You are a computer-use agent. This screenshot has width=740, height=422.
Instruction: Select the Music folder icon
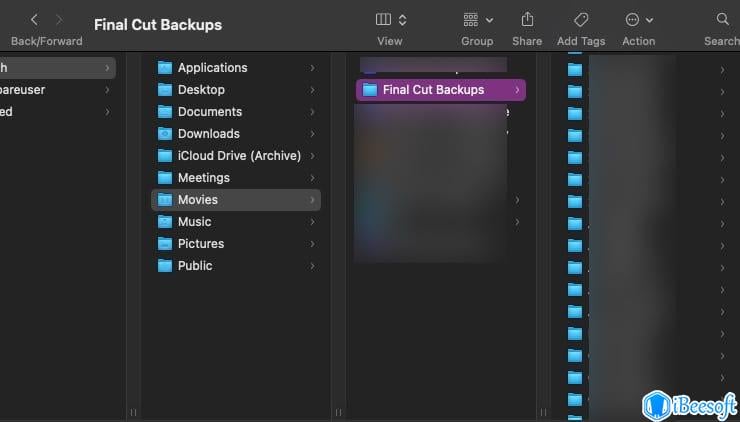pos(165,222)
